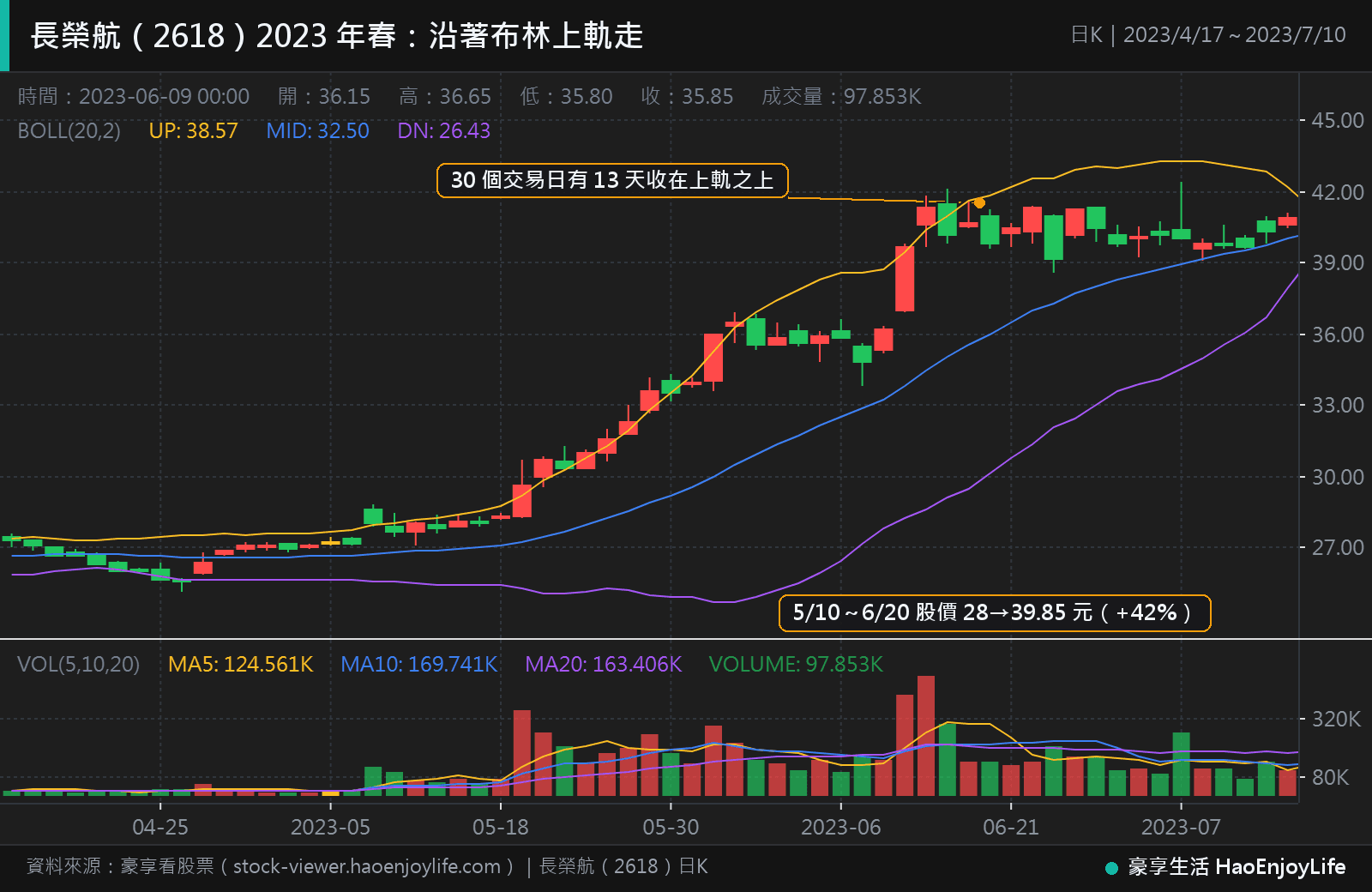Image resolution: width=1372 pixels, height=892 pixels.
Task: Open the stock-viewer.haoenjoylife.com source text
Action: point(367,866)
